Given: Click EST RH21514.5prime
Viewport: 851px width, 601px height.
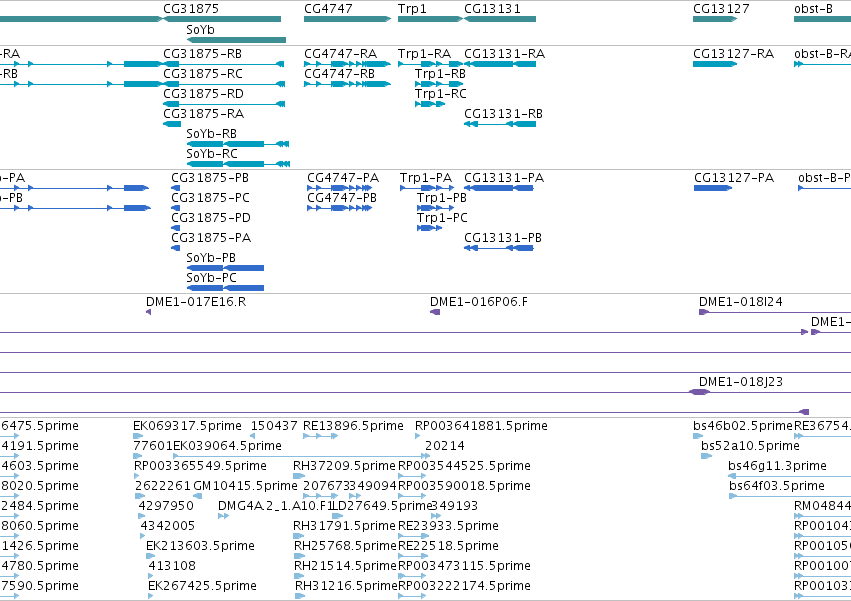Looking at the screenshot, I should [x=300, y=576].
